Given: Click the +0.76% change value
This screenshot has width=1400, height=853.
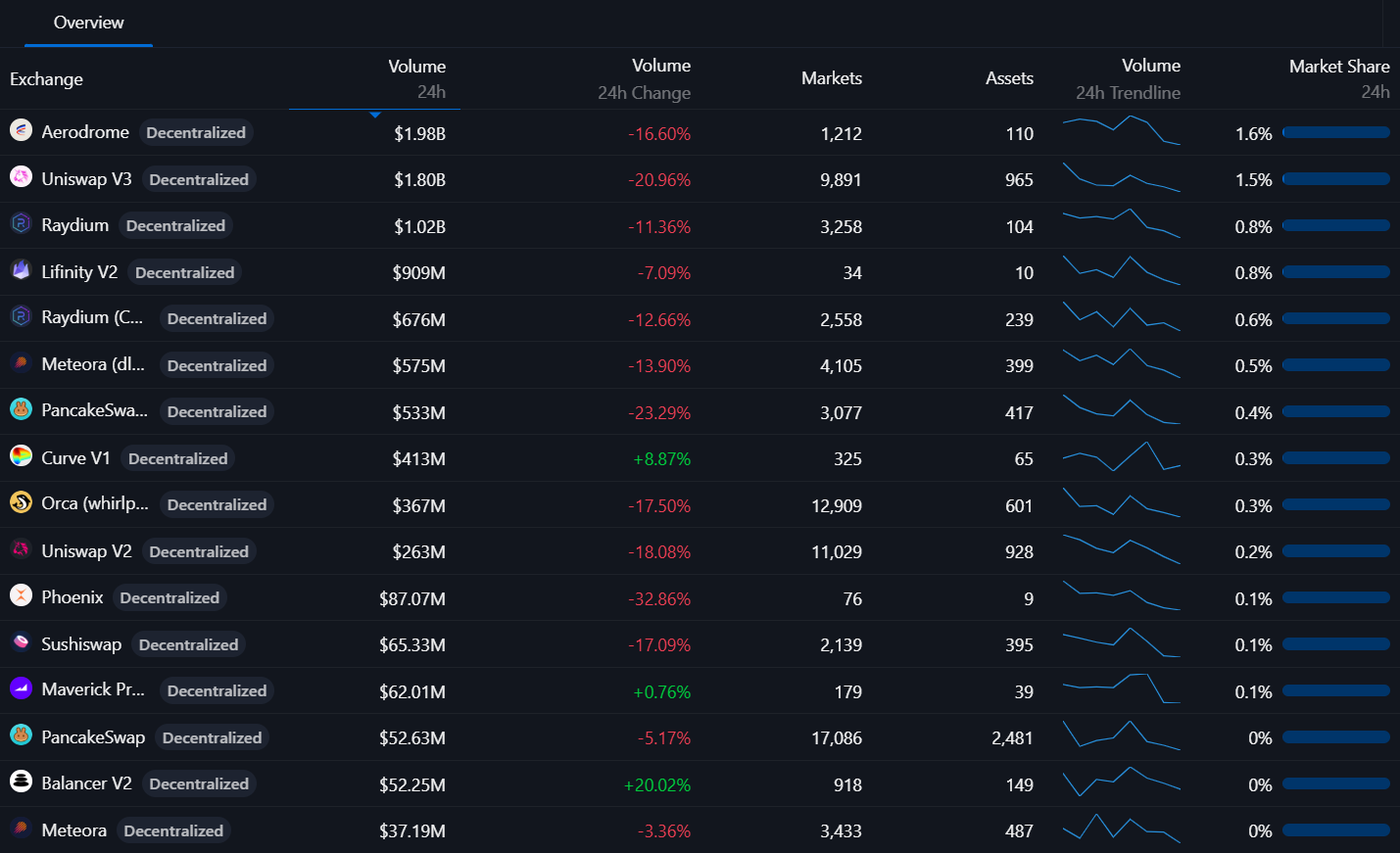Looking at the screenshot, I should click(662, 692).
